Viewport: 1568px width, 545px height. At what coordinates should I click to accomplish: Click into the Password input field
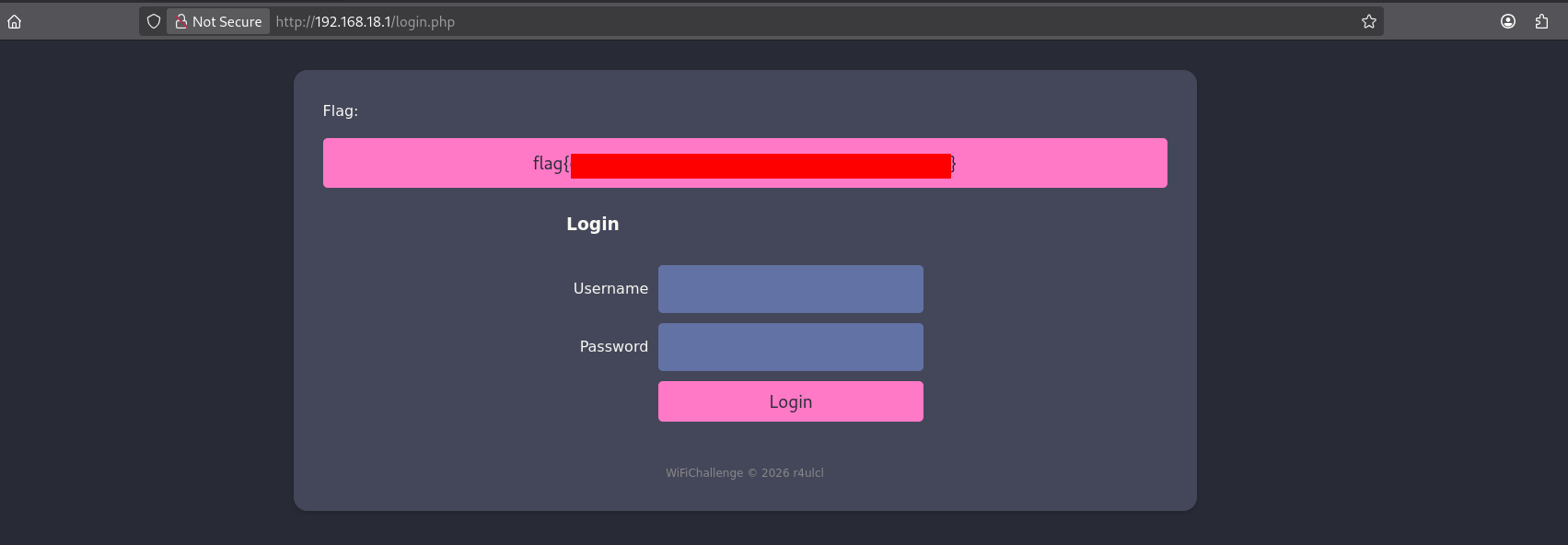coord(790,347)
